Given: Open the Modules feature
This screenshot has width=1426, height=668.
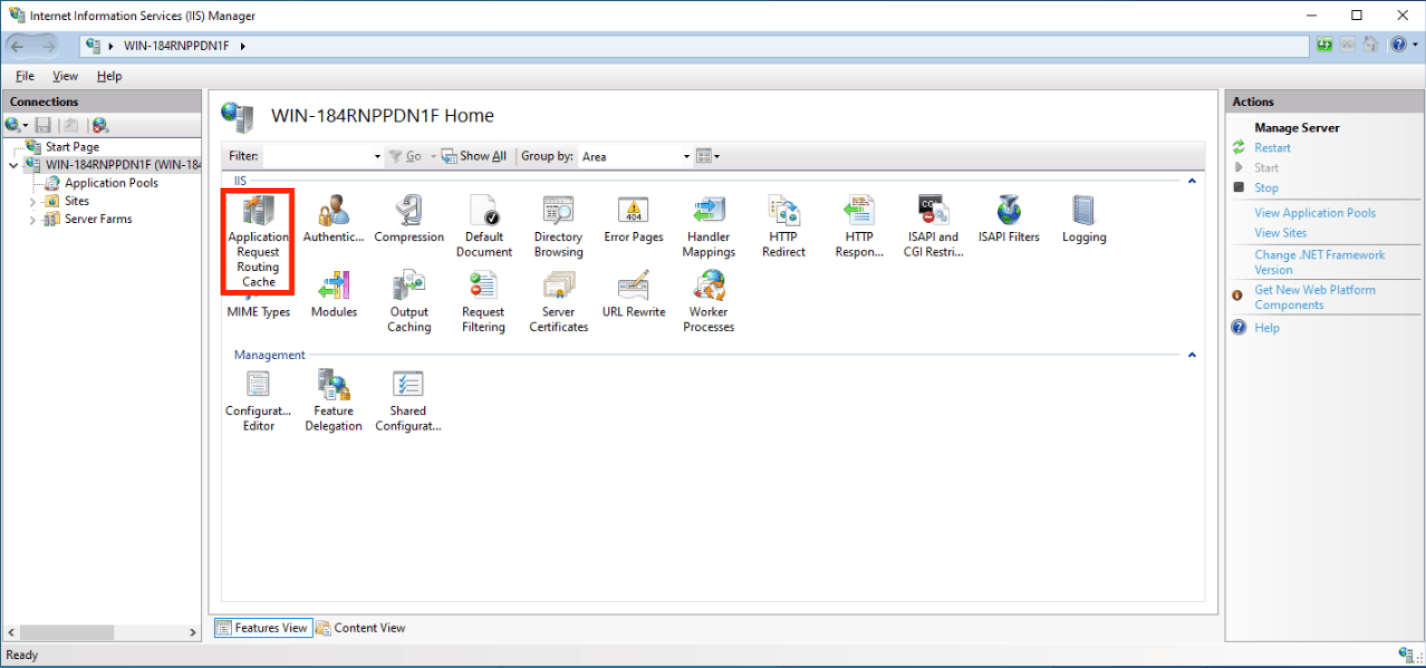Looking at the screenshot, I should pyautogui.click(x=334, y=295).
